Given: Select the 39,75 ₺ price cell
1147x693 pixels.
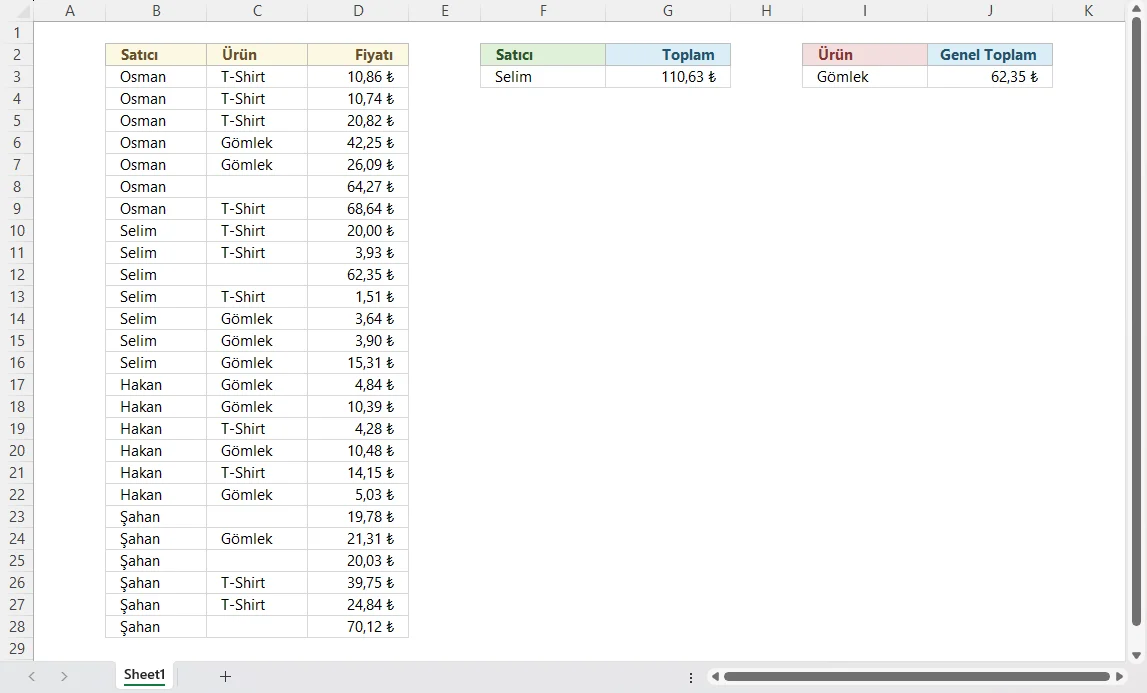Looking at the screenshot, I should click(358, 583).
